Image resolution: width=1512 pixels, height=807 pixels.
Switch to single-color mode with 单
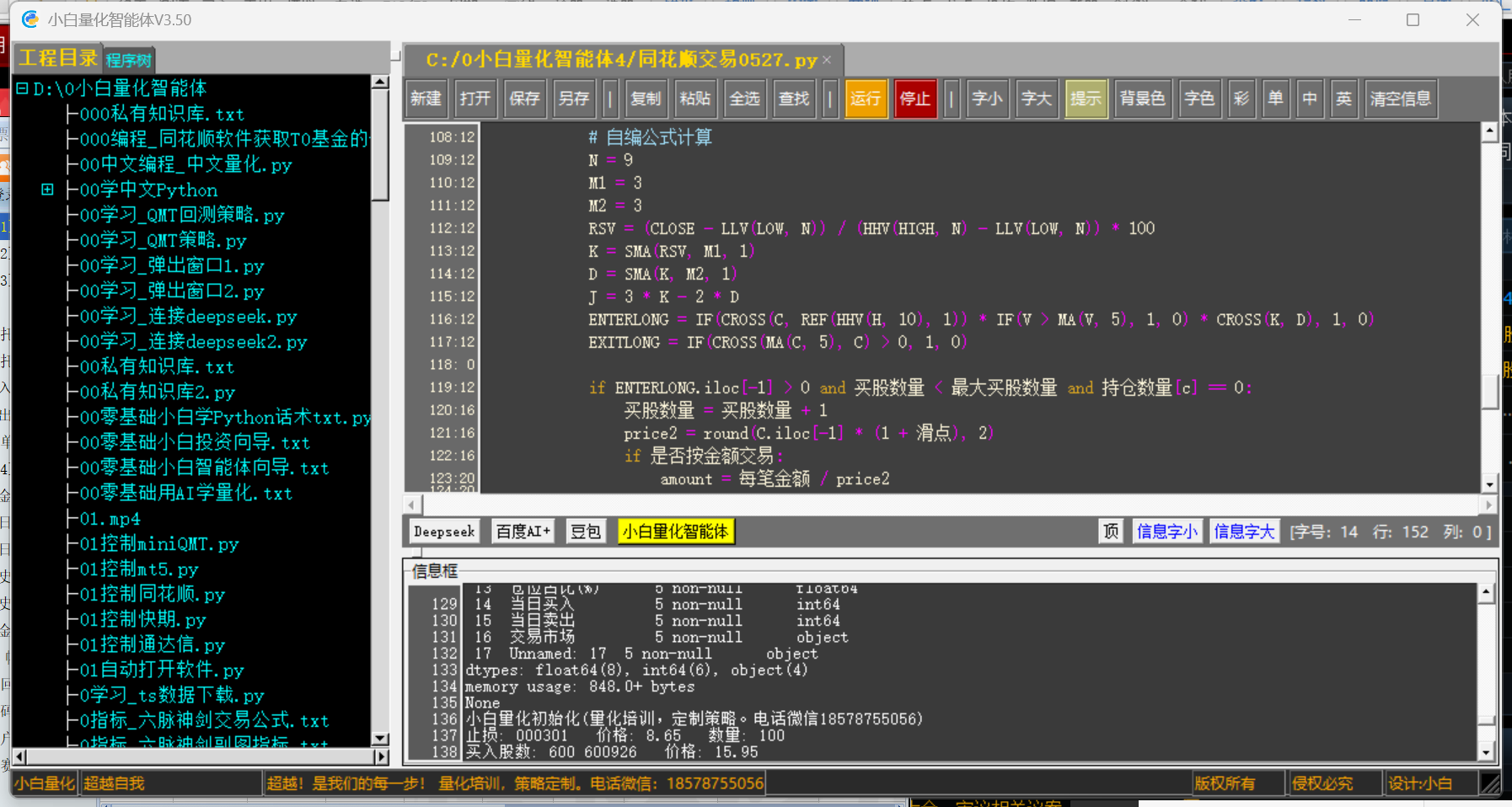click(x=1276, y=99)
